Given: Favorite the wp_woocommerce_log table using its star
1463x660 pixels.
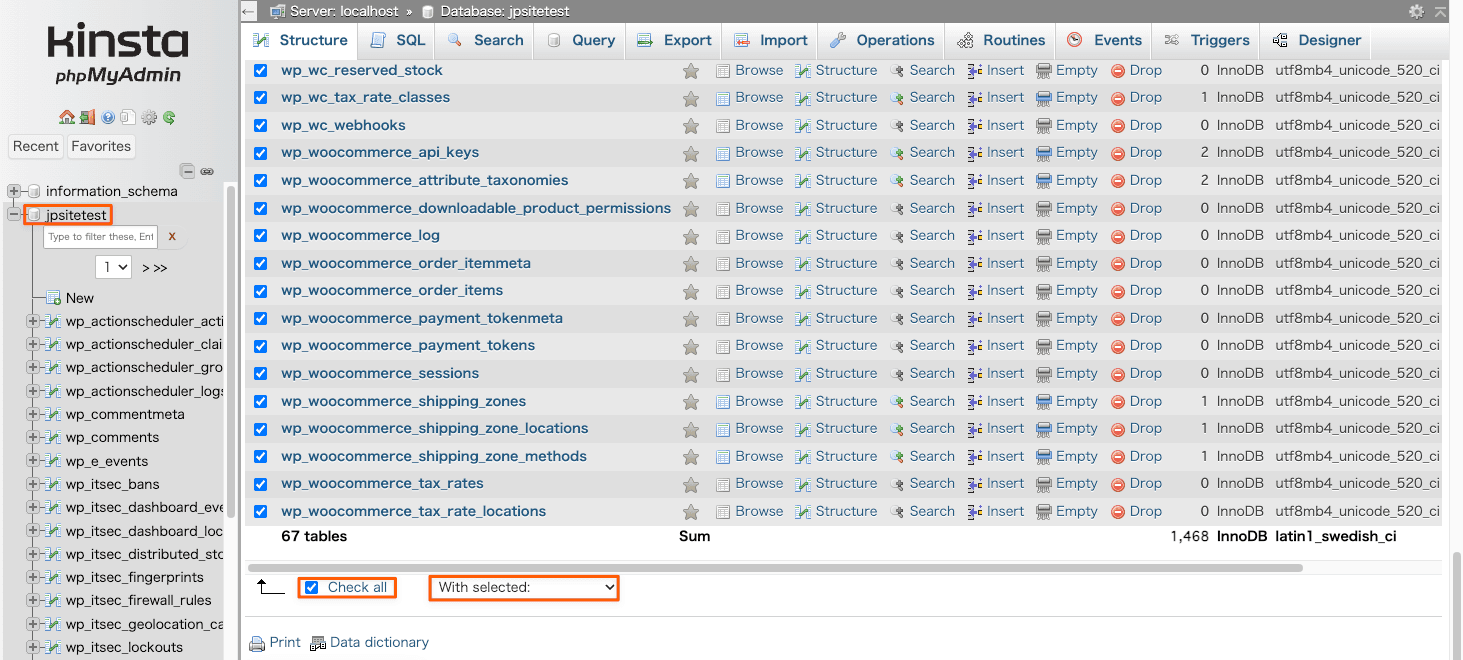Looking at the screenshot, I should tap(690, 236).
